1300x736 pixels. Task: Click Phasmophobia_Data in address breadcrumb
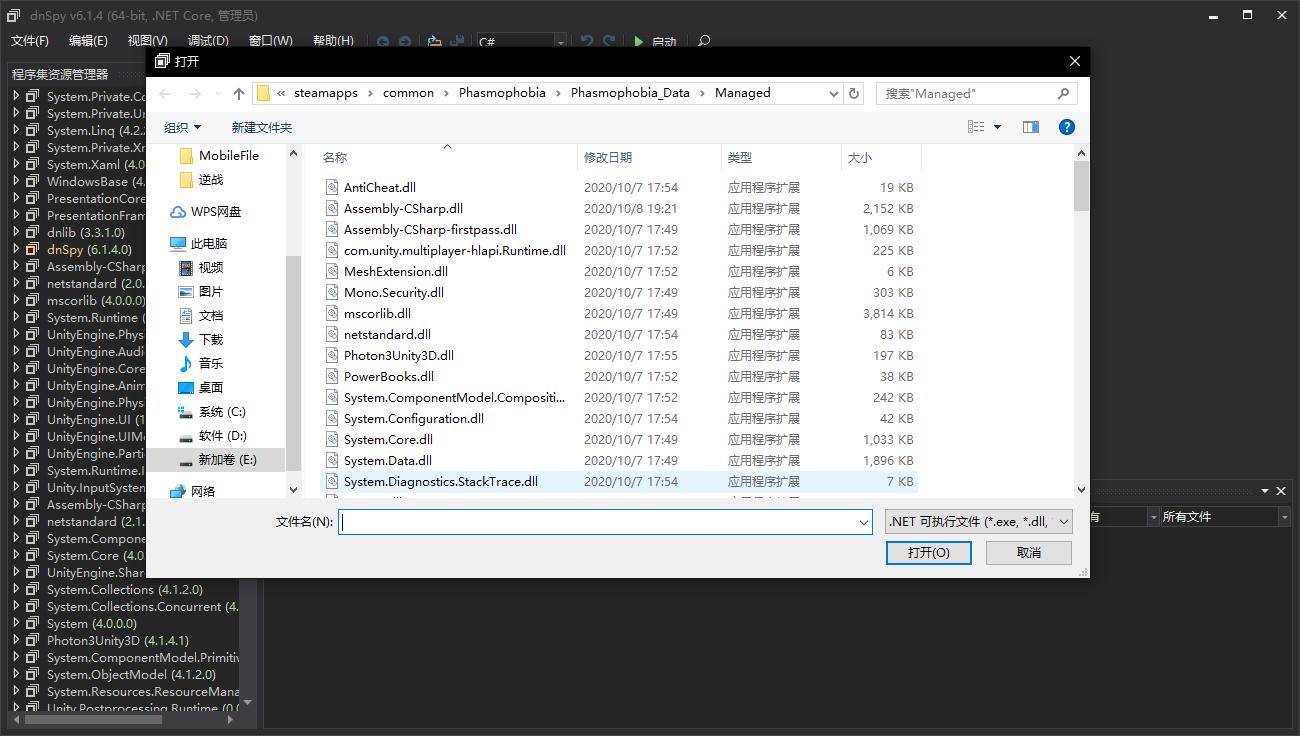coord(630,93)
